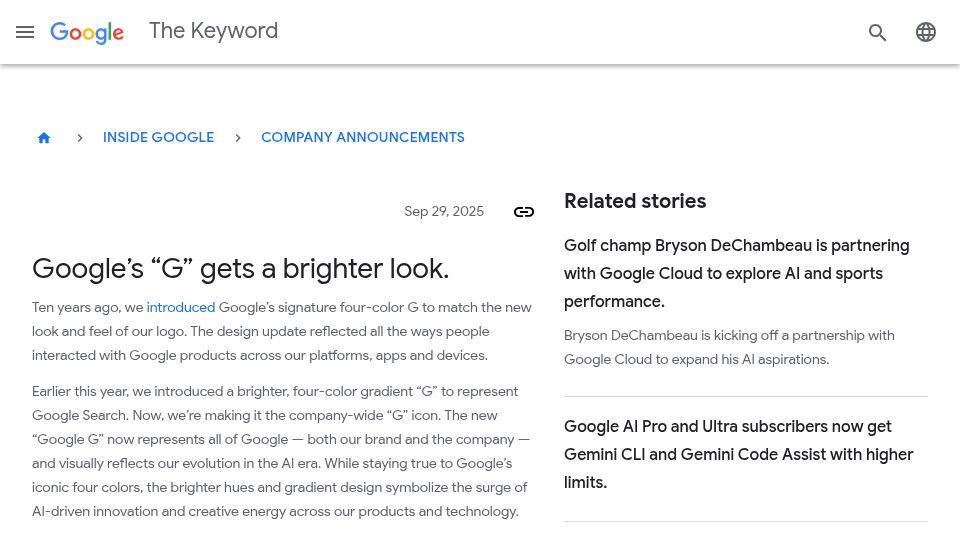This screenshot has width=960, height=540.
Task: Go to home via breadcrumb house icon
Action: pyautogui.click(x=43, y=138)
